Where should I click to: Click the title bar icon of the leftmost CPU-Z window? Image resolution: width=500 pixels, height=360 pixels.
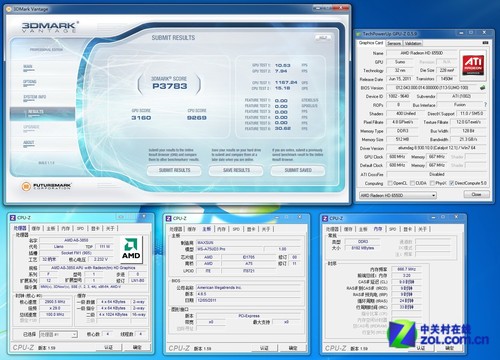pos(13,218)
